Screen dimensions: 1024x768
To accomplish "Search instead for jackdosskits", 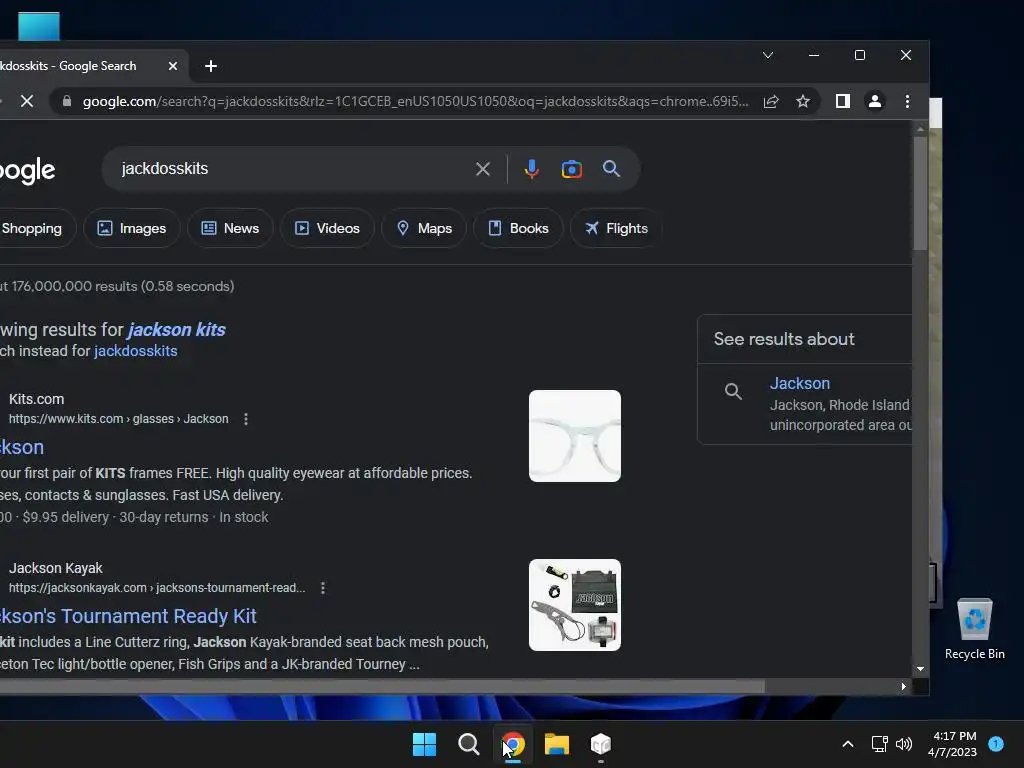I will tap(135, 351).
